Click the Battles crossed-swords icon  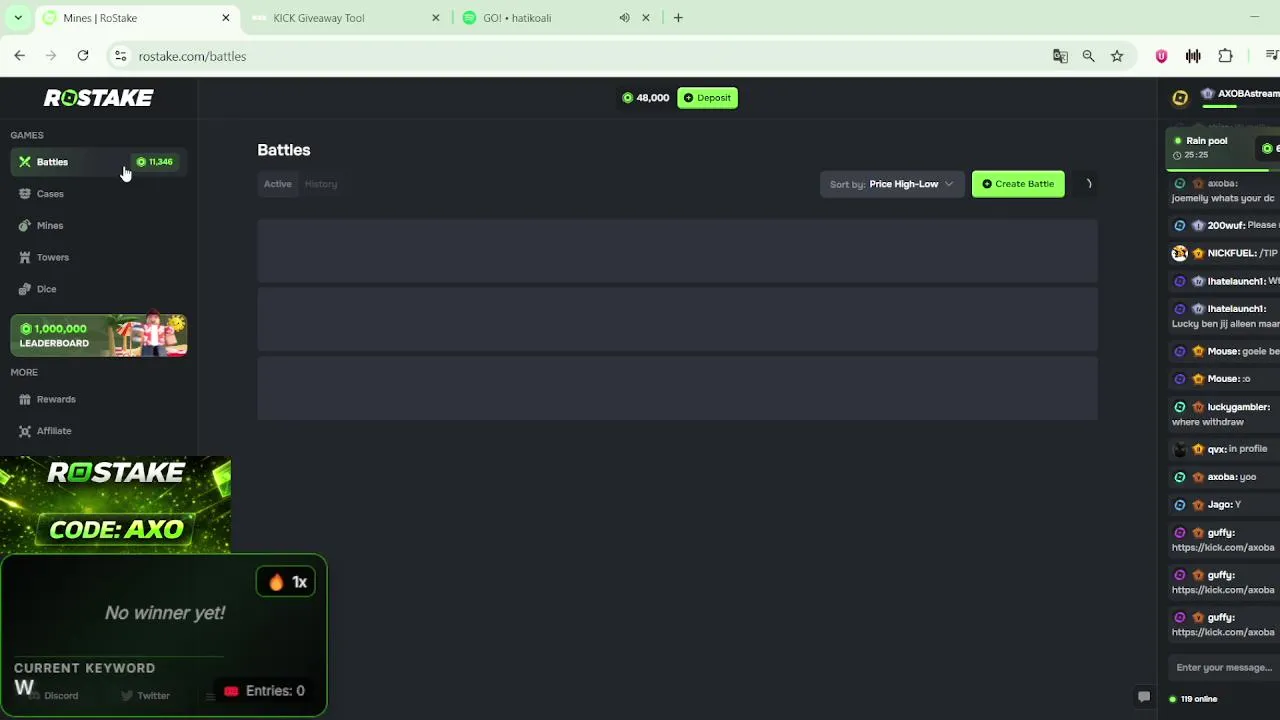[x=24, y=162]
